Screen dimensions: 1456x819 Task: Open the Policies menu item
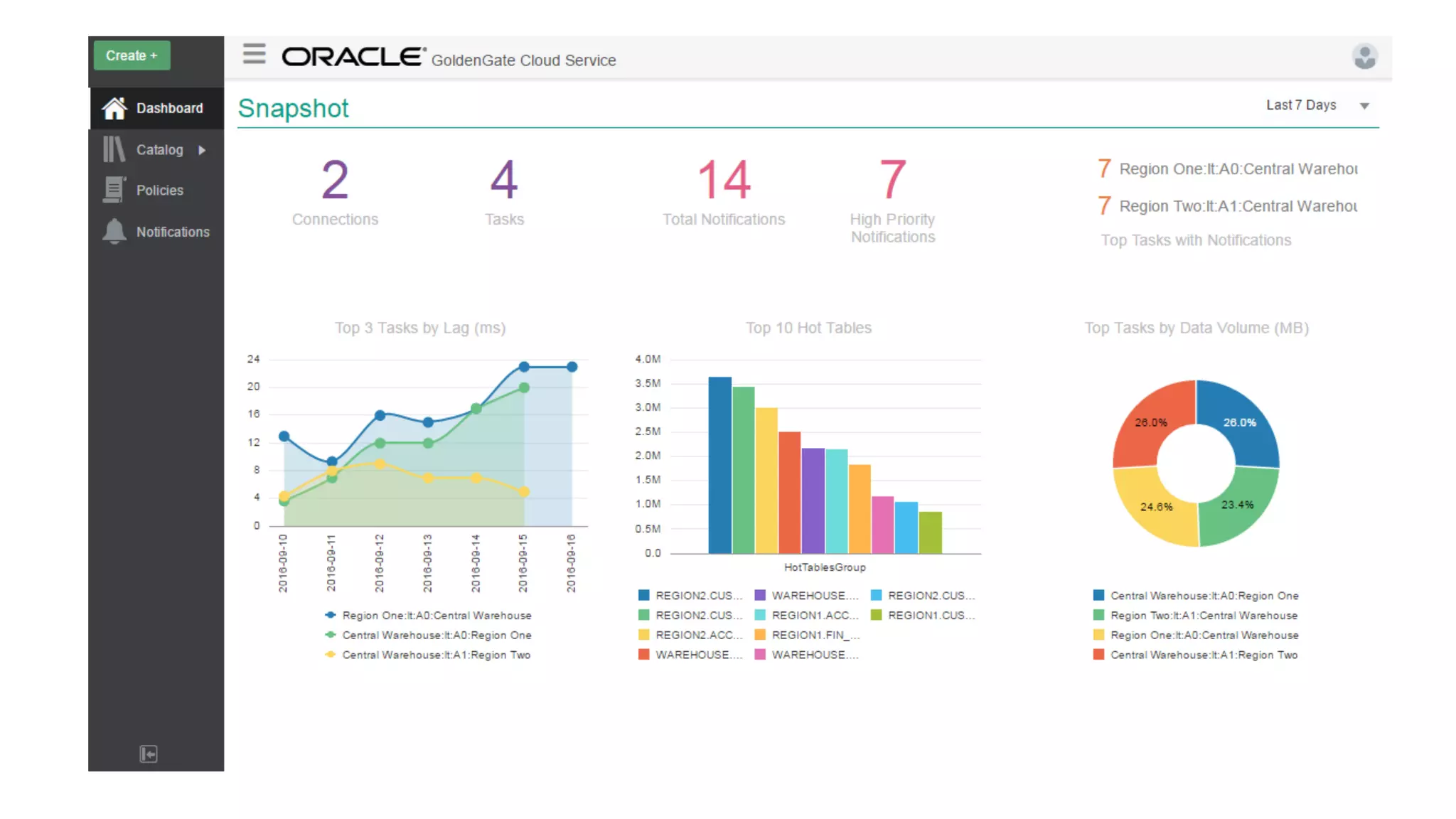[159, 191]
